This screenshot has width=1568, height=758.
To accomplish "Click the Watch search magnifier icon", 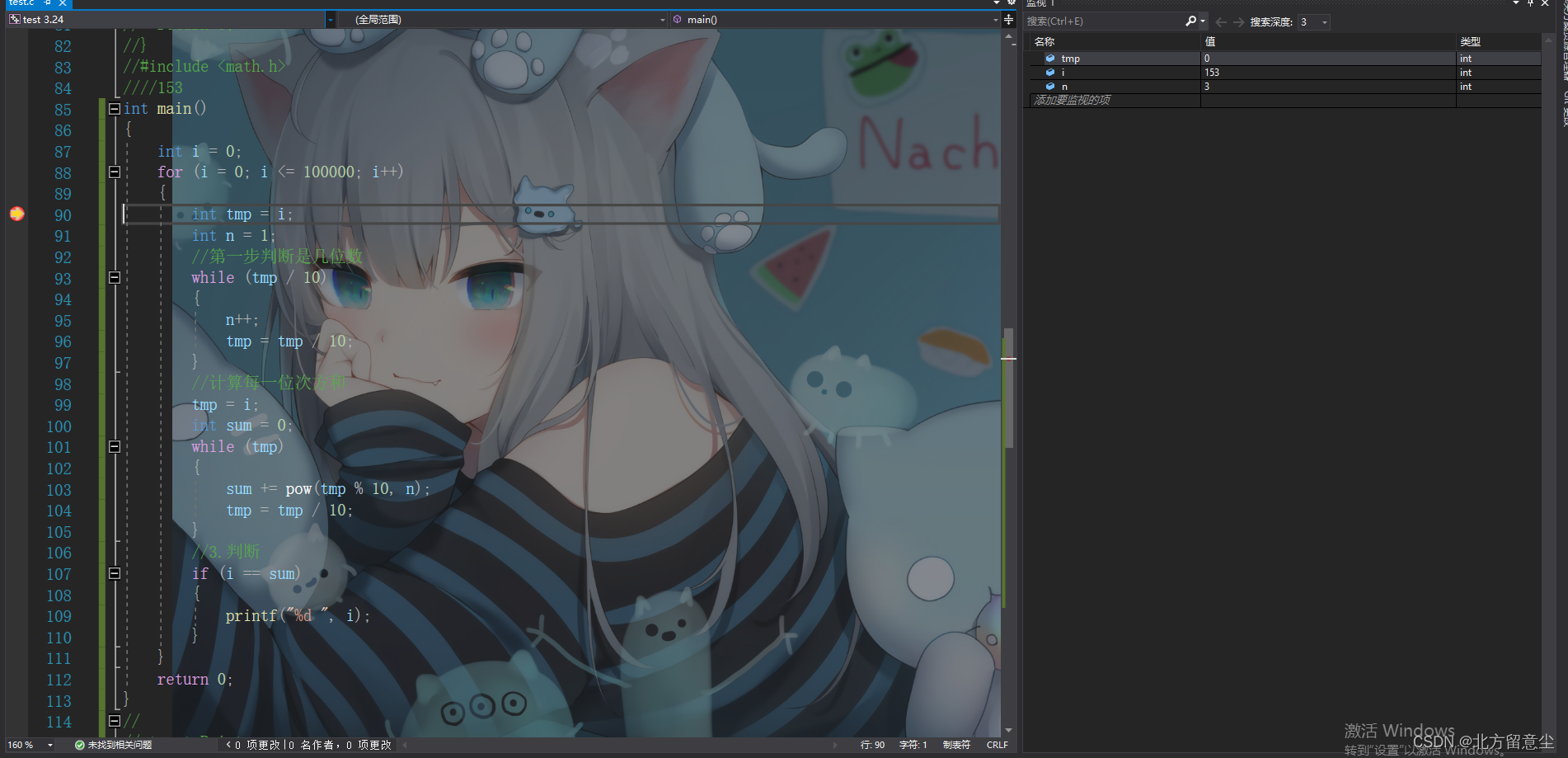I will pos(1190,21).
